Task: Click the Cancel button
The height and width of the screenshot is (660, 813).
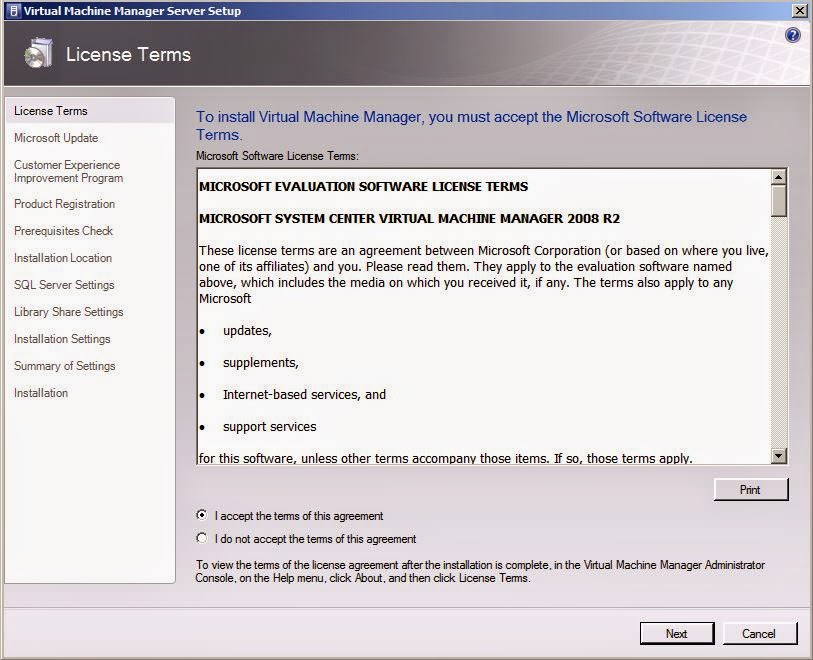Action: click(759, 633)
